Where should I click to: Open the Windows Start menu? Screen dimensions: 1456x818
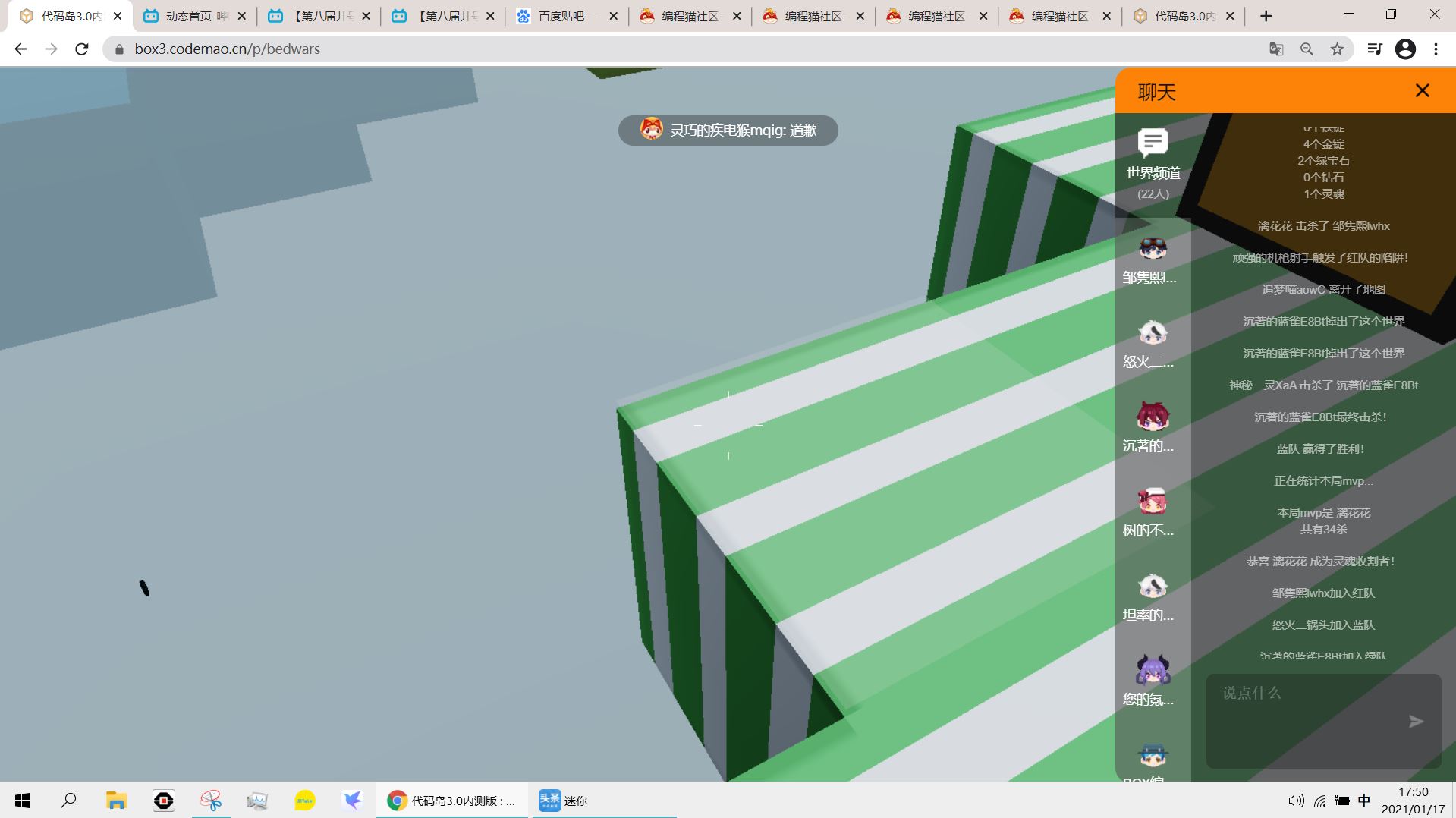point(23,801)
